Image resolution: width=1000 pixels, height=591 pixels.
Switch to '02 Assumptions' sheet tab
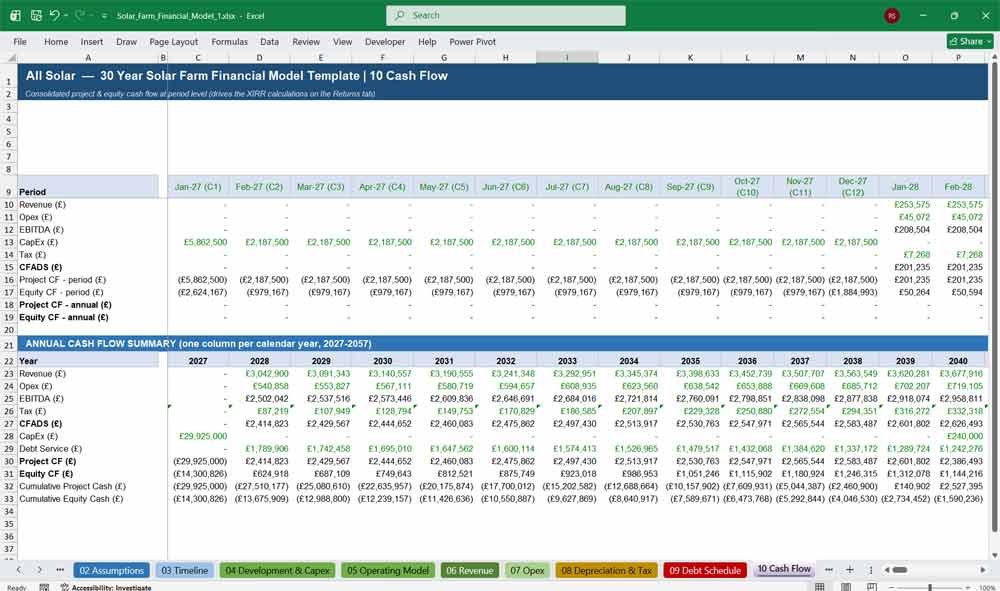(x=112, y=570)
